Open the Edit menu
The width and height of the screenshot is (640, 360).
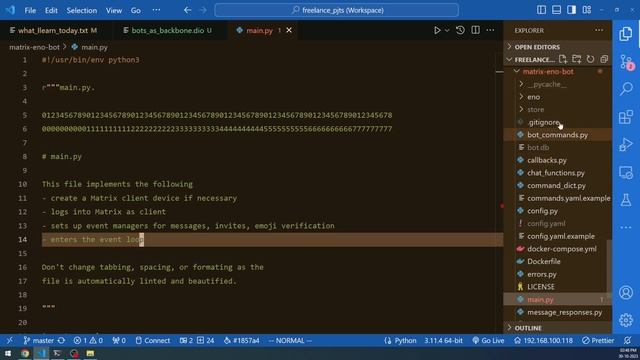(51, 10)
